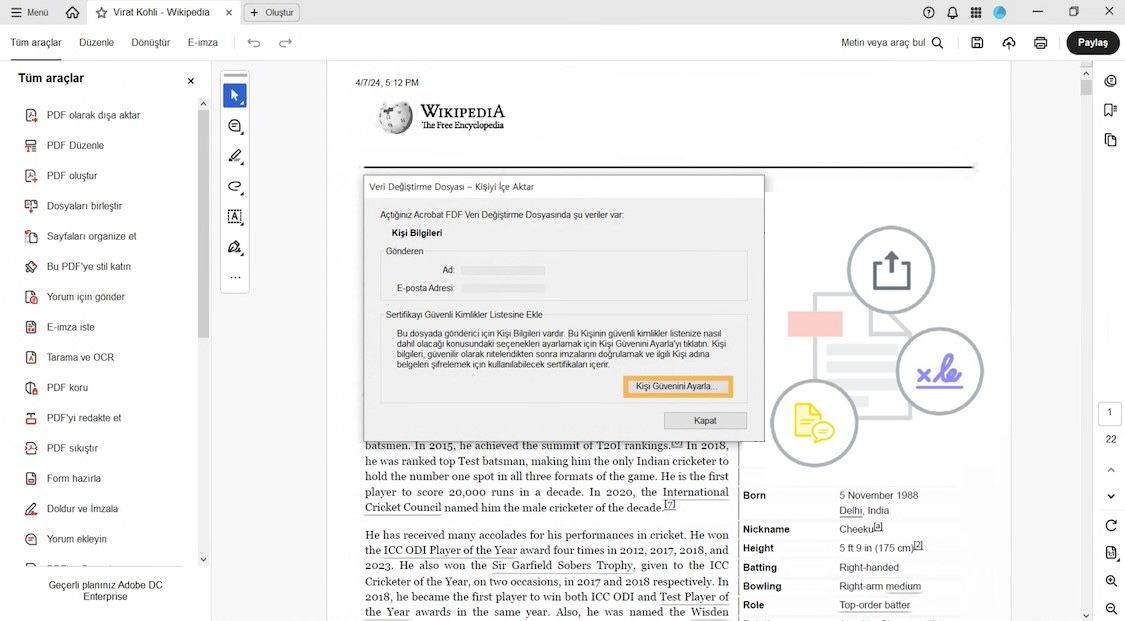Open Dosyaları birleştir tool
Viewport: 1125px width, 621px height.
[84, 206]
